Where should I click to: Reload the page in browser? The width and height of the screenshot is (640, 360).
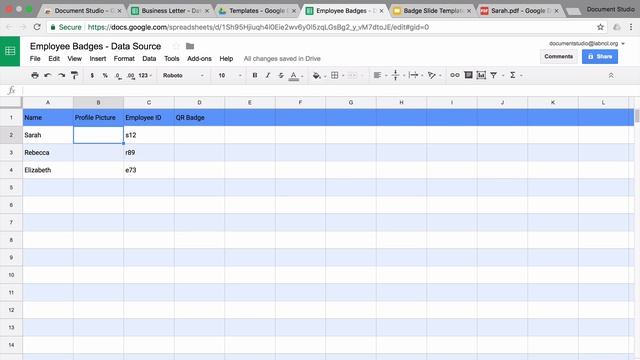[37, 27]
